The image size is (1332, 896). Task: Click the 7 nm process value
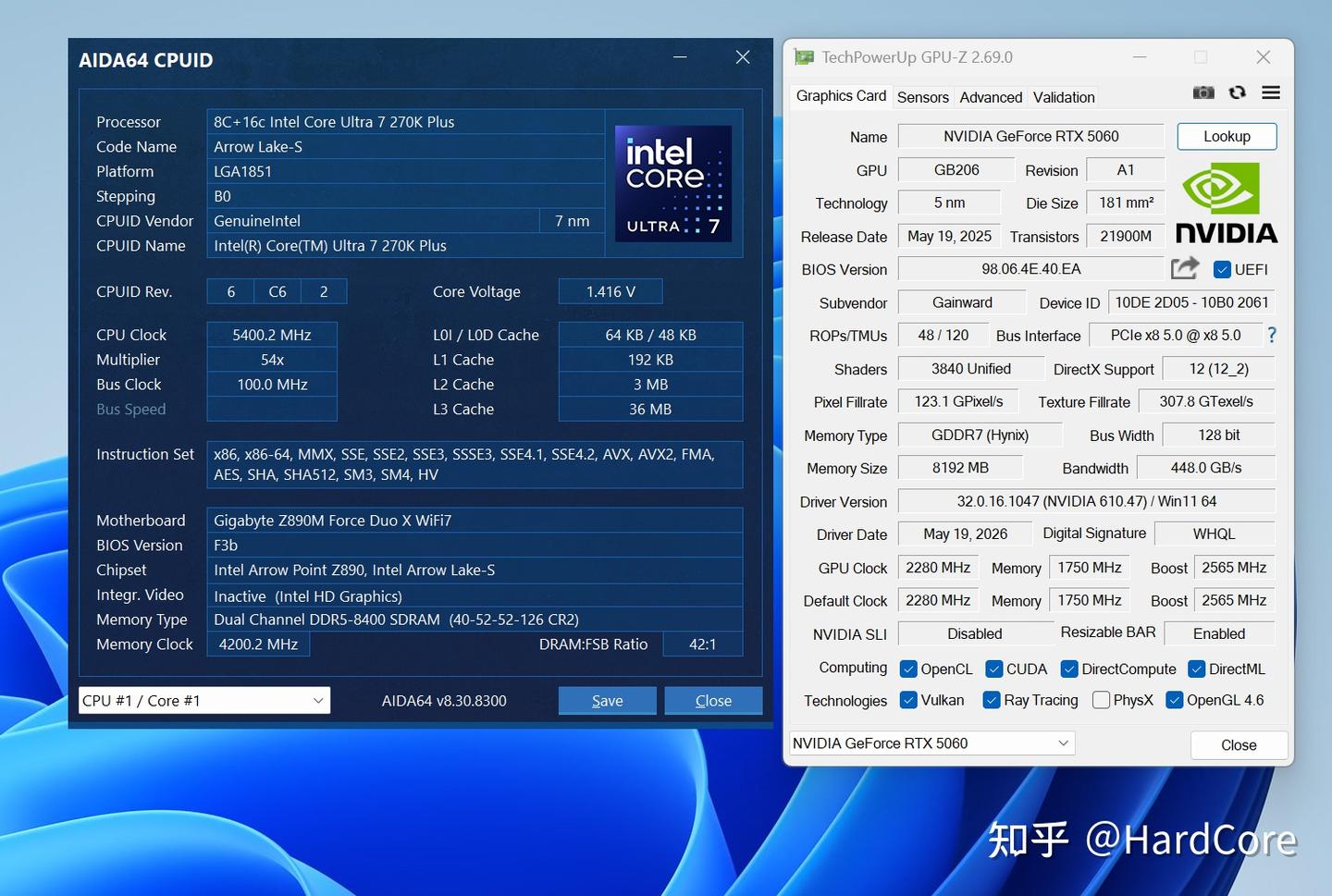point(572,221)
